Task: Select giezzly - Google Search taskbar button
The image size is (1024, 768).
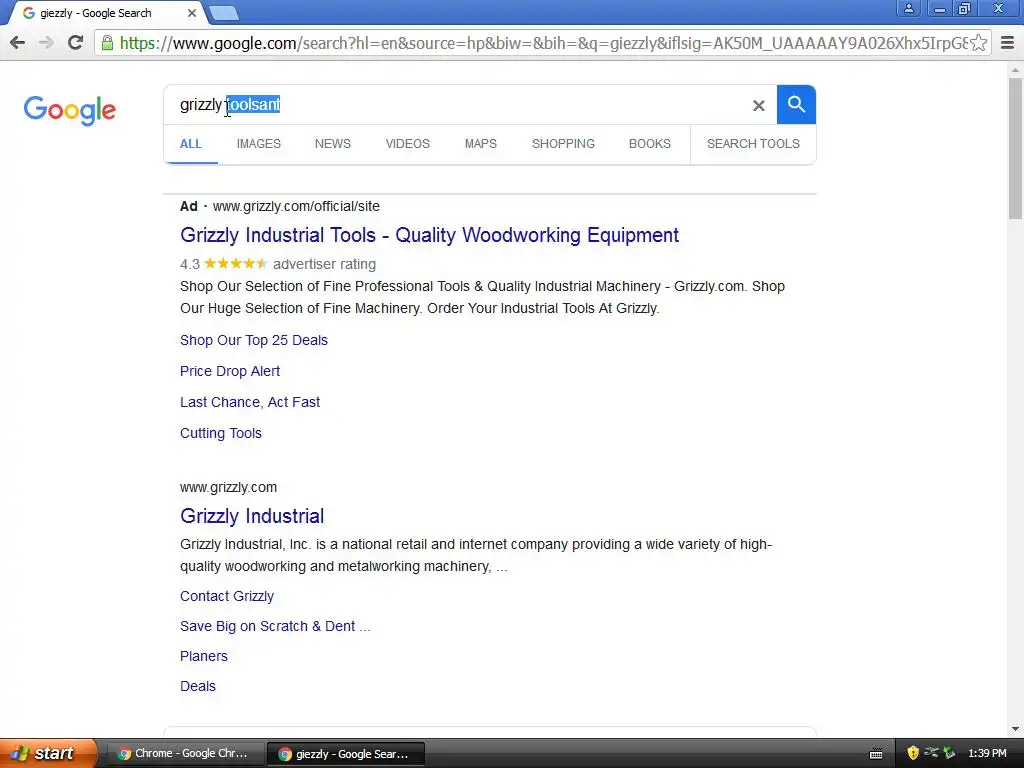Action: (346, 754)
